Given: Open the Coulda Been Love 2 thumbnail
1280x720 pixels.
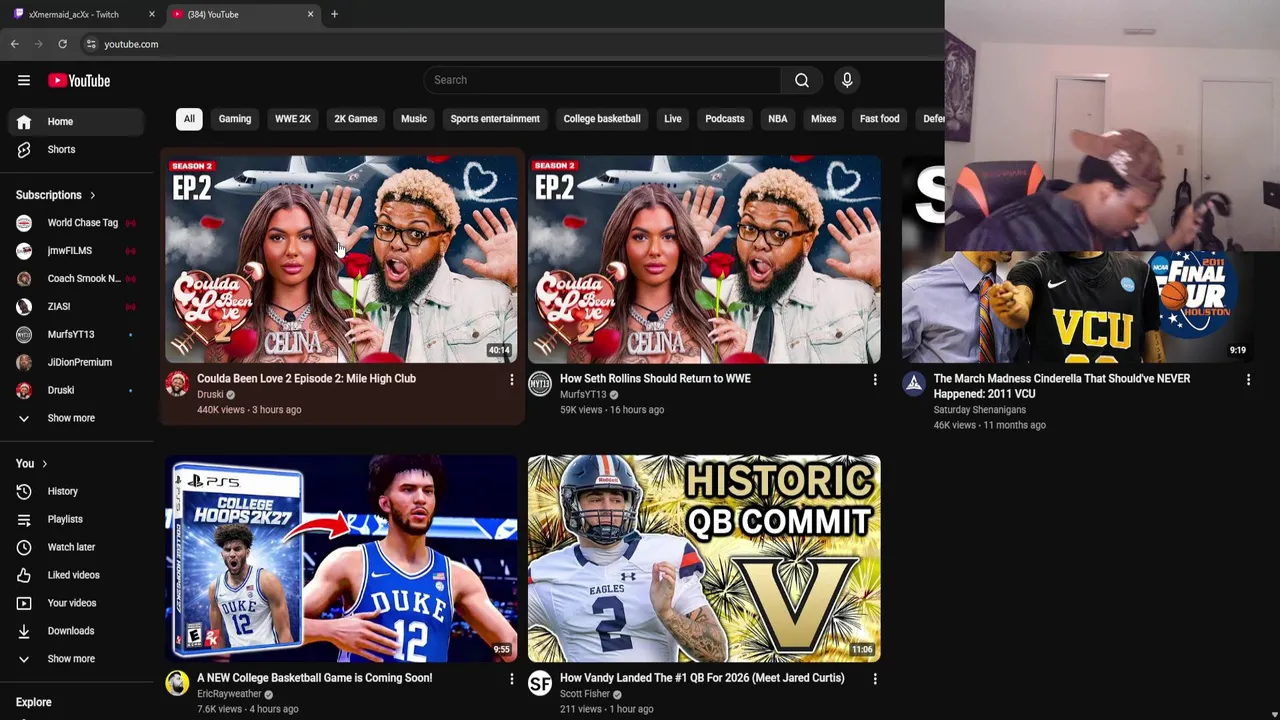Looking at the screenshot, I should click(x=341, y=259).
